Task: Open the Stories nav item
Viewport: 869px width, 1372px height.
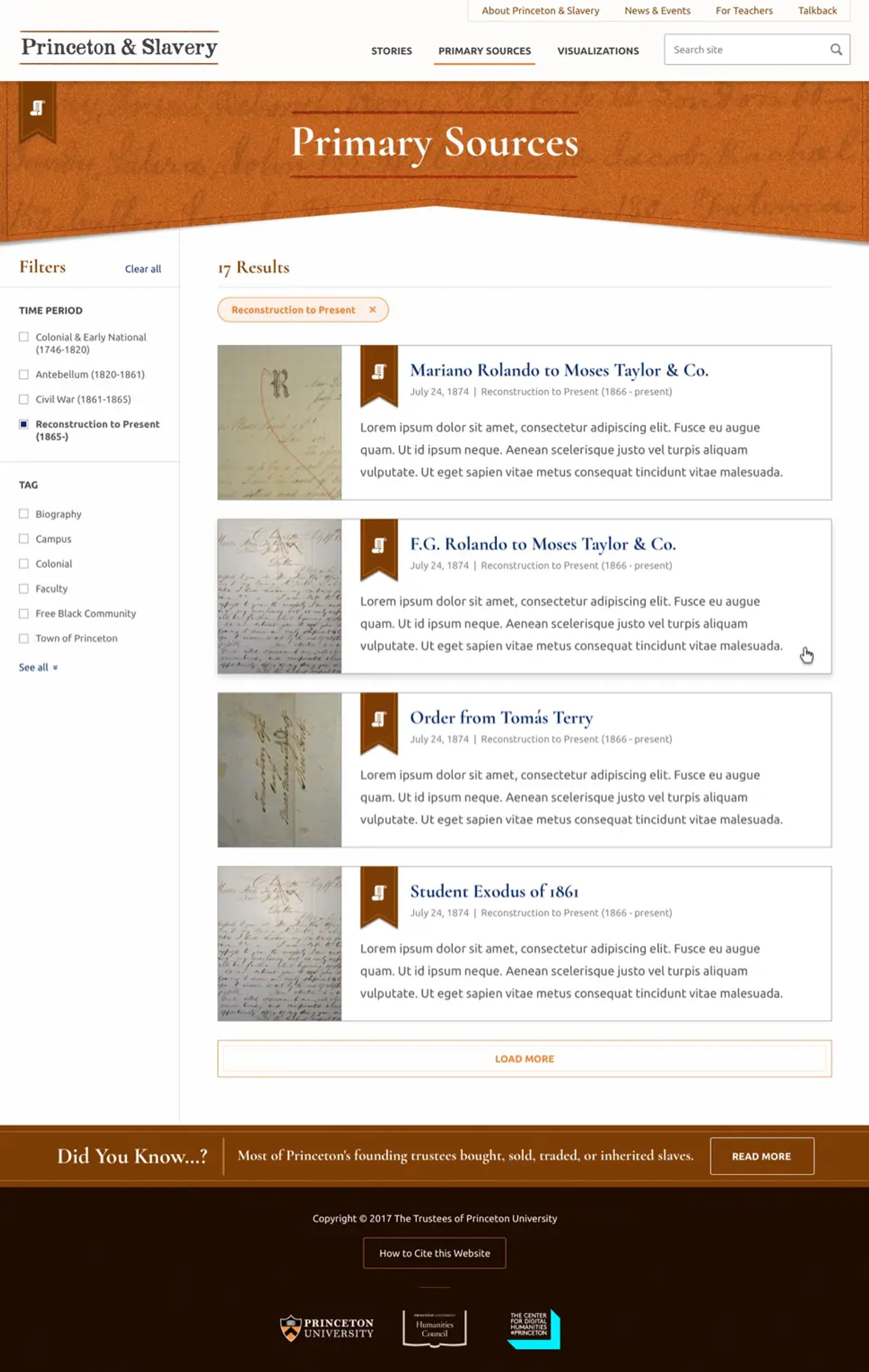Action: (x=391, y=51)
